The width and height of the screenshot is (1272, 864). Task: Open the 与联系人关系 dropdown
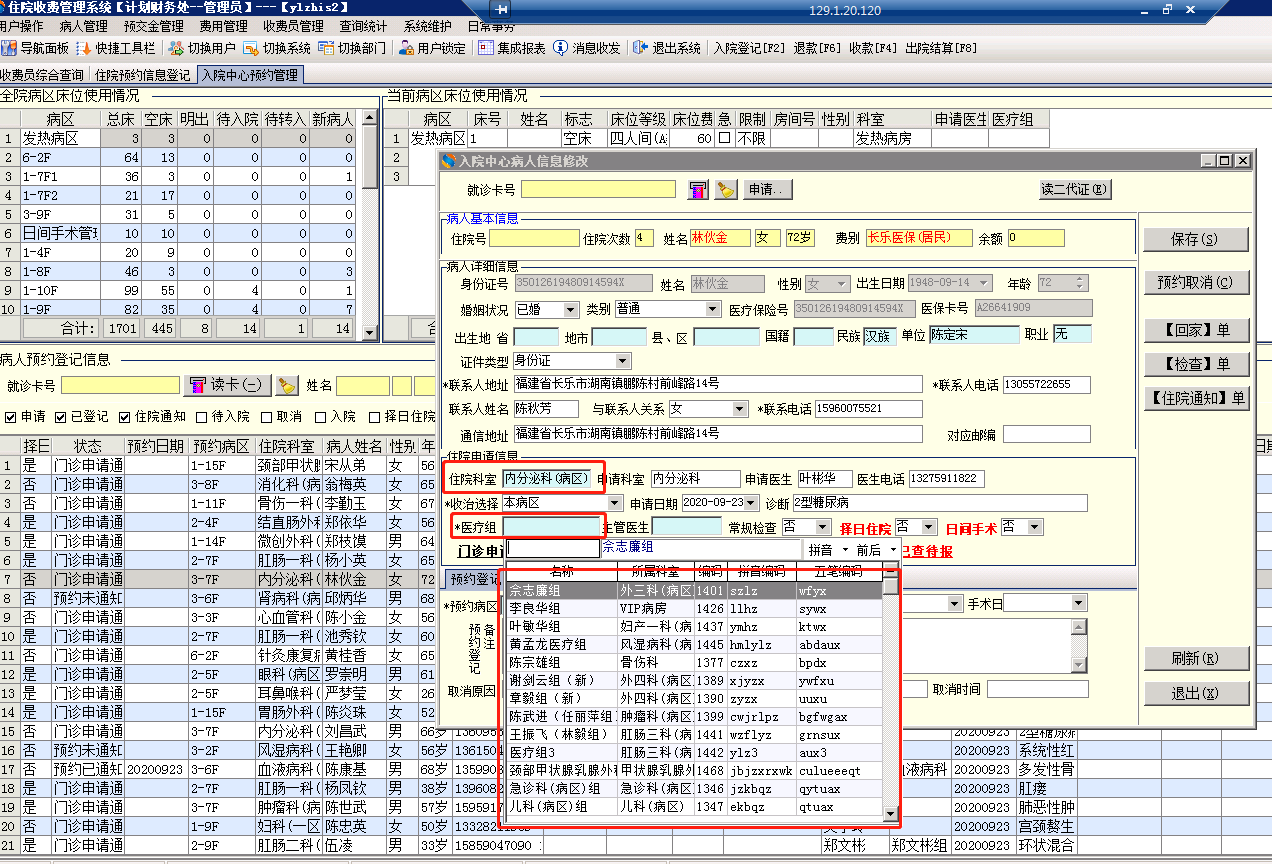click(740, 409)
